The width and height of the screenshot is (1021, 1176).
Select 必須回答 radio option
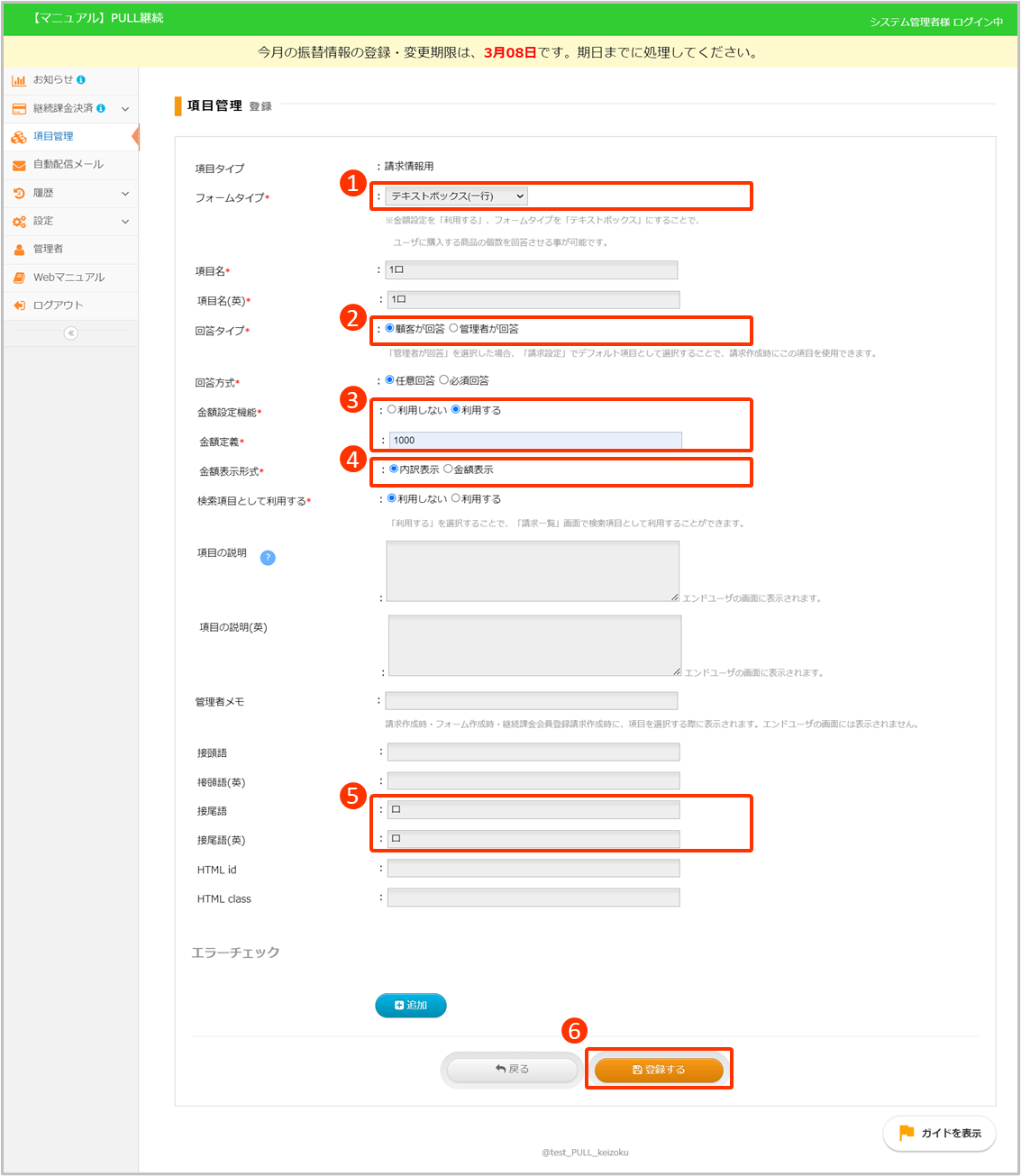tap(443, 380)
